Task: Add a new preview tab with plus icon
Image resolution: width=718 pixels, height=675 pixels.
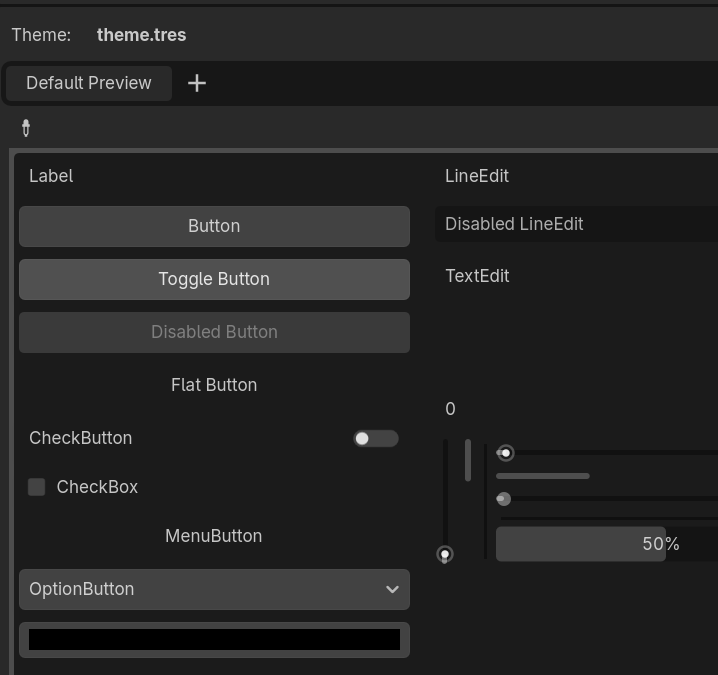Action: (x=197, y=83)
